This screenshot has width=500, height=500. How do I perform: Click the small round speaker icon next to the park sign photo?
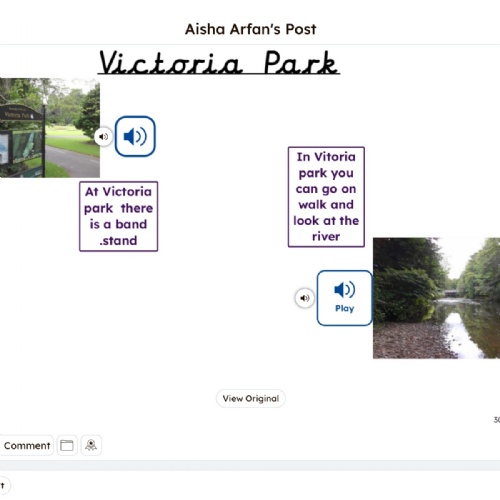point(103,136)
